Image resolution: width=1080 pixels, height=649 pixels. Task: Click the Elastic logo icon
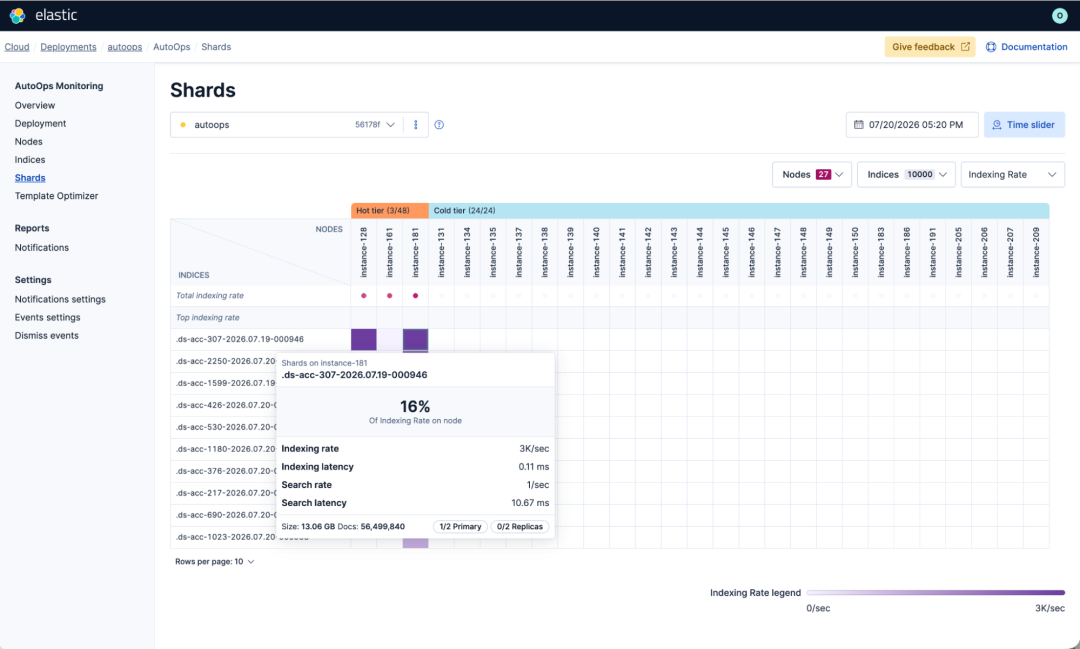point(17,15)
